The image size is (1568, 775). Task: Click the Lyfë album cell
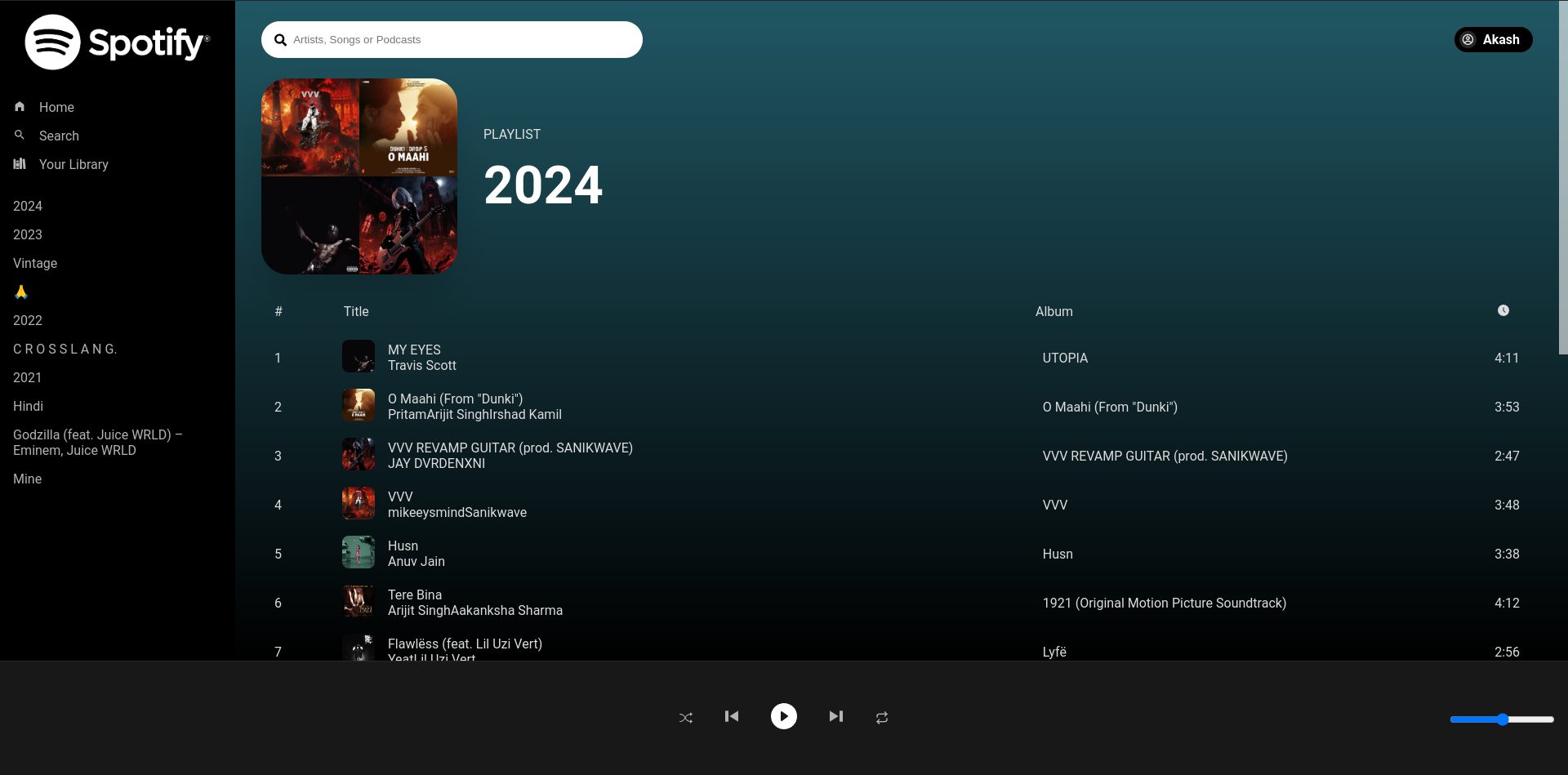click(1054, 652)
